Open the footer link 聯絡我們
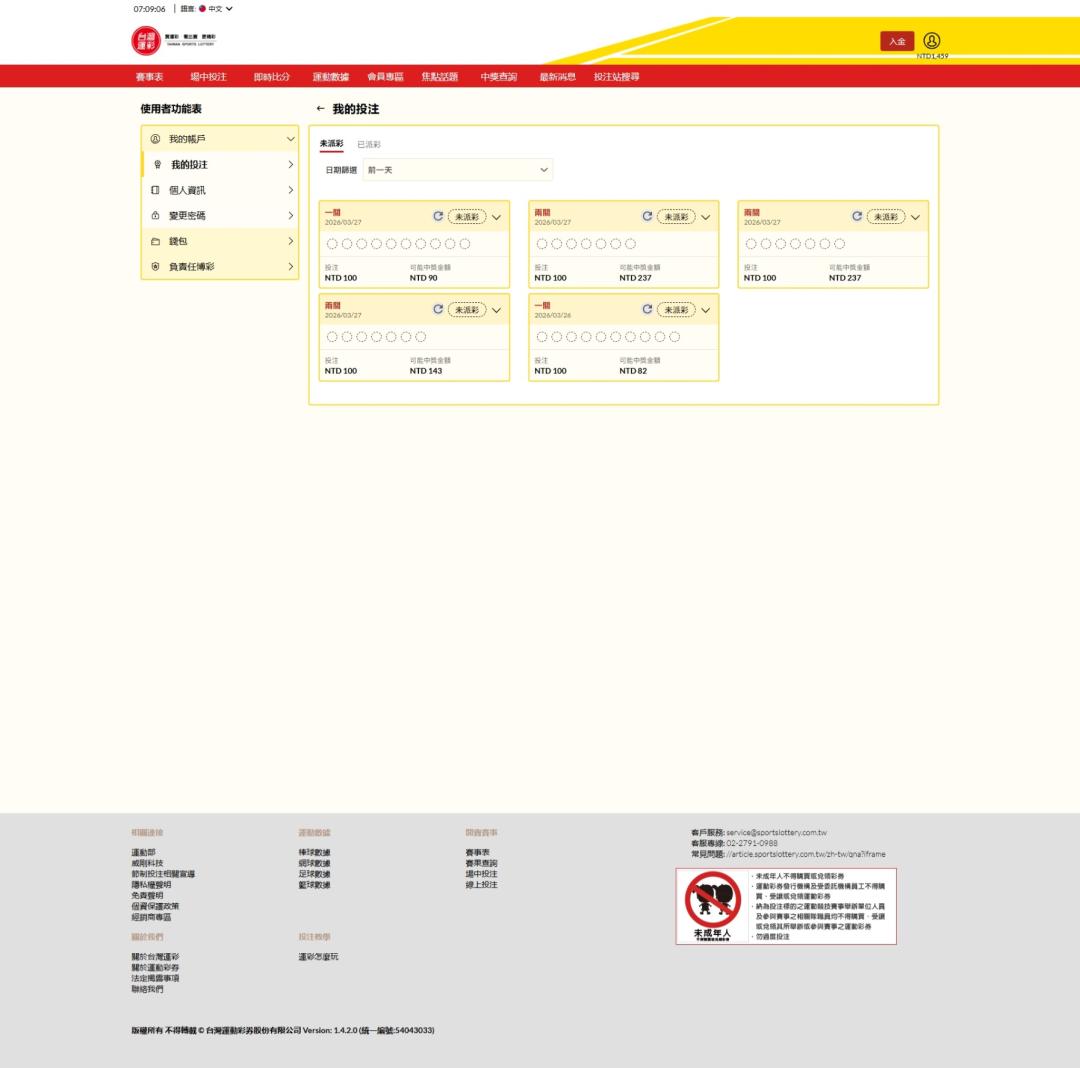Viewport: 1080px width, 1068px height. pyautogui.click(x=147, y=990)
